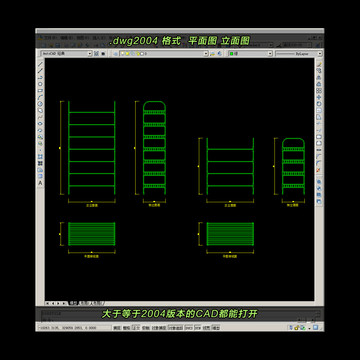
Task: Select the Spline curve tool
Action: tap(41, 117)
